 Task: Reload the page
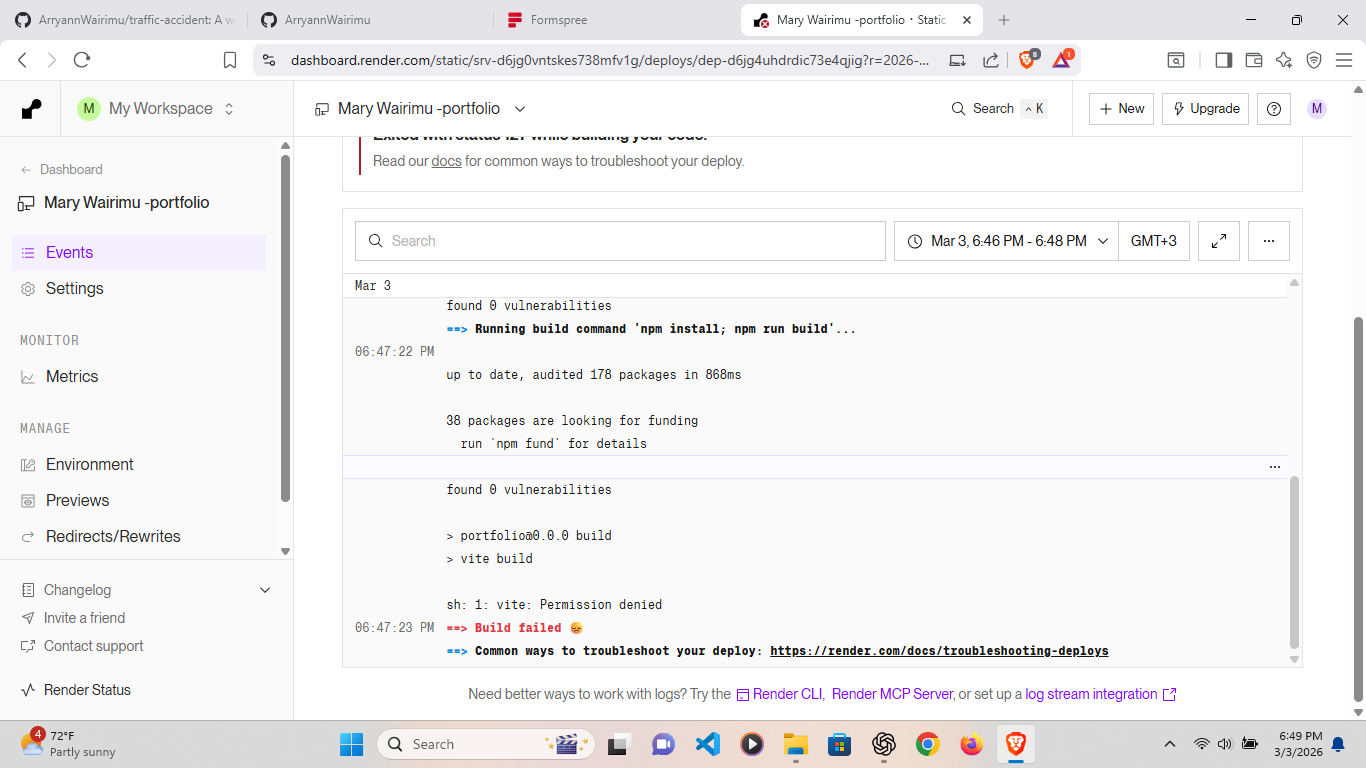[82, 60]
